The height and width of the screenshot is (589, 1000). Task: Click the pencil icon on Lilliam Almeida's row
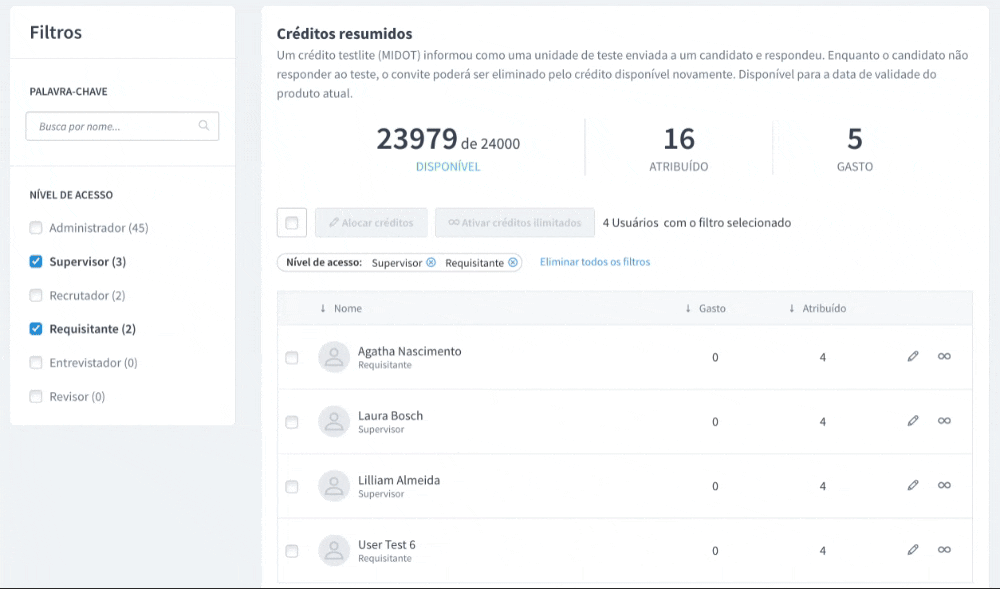[x=913, y=485]
